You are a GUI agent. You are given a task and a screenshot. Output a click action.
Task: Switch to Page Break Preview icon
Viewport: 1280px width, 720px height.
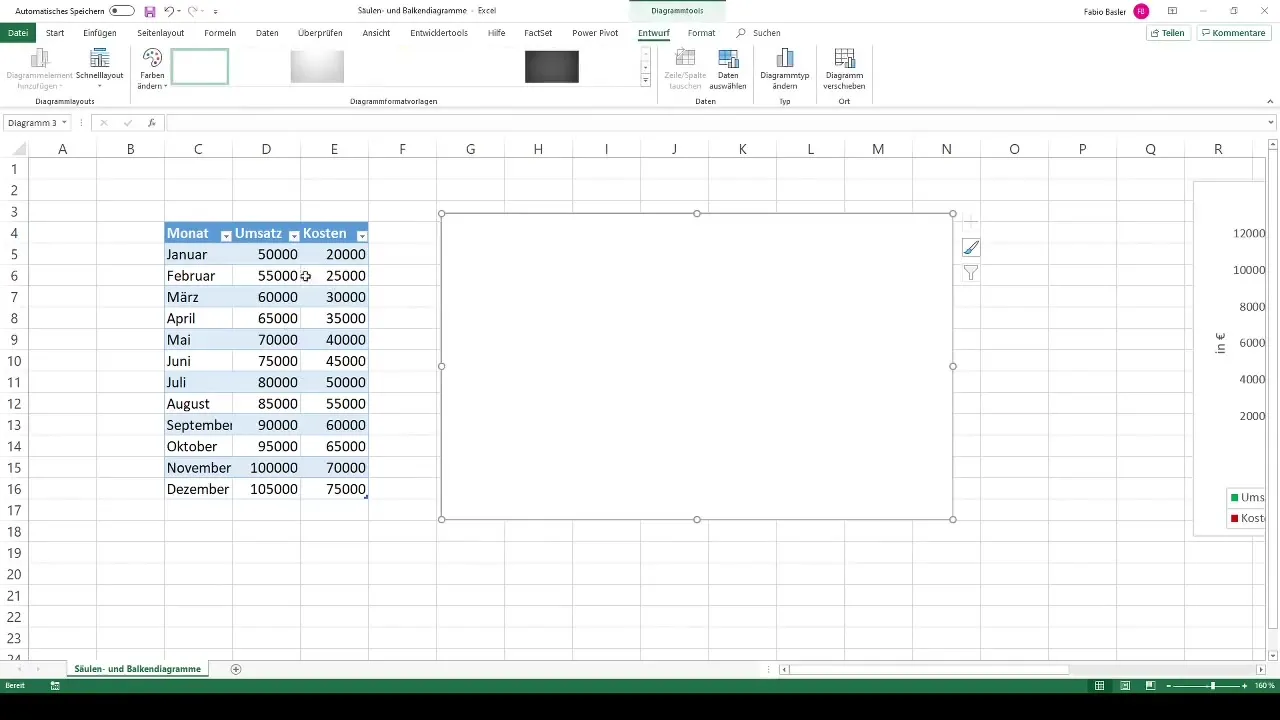coord(1150,686)
